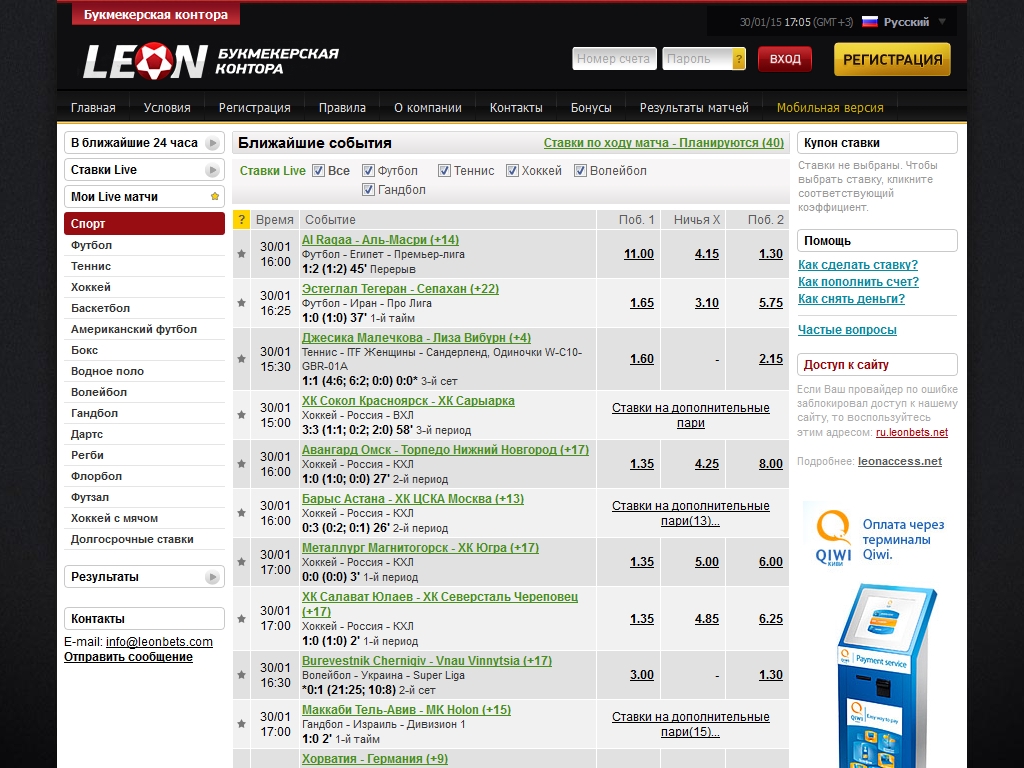Click the yellow question mark in table header
Viewport: 1024px width, 768px height.
coord(241,220)
